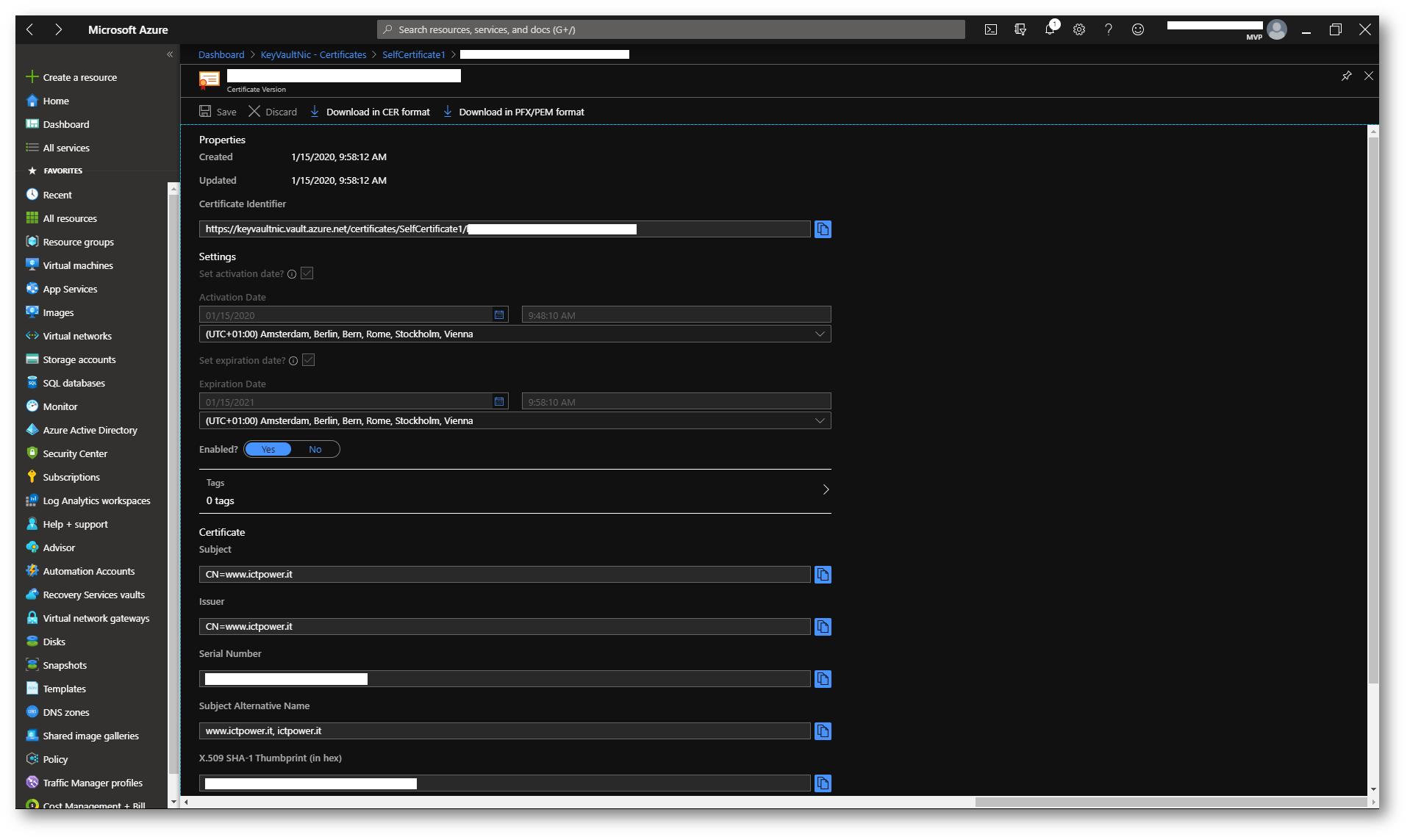The image size is (1410, 840).
Task: Click the Save toolbar button
Action: [218, 112]
